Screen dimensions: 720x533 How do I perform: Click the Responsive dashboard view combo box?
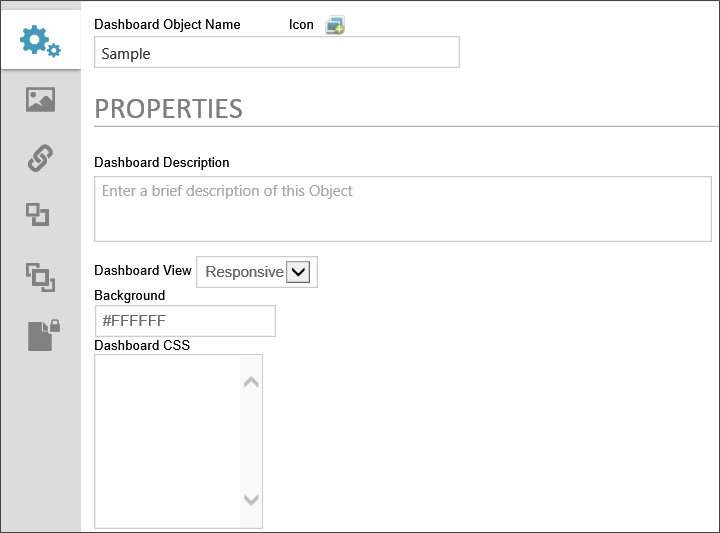coord(244,272)
